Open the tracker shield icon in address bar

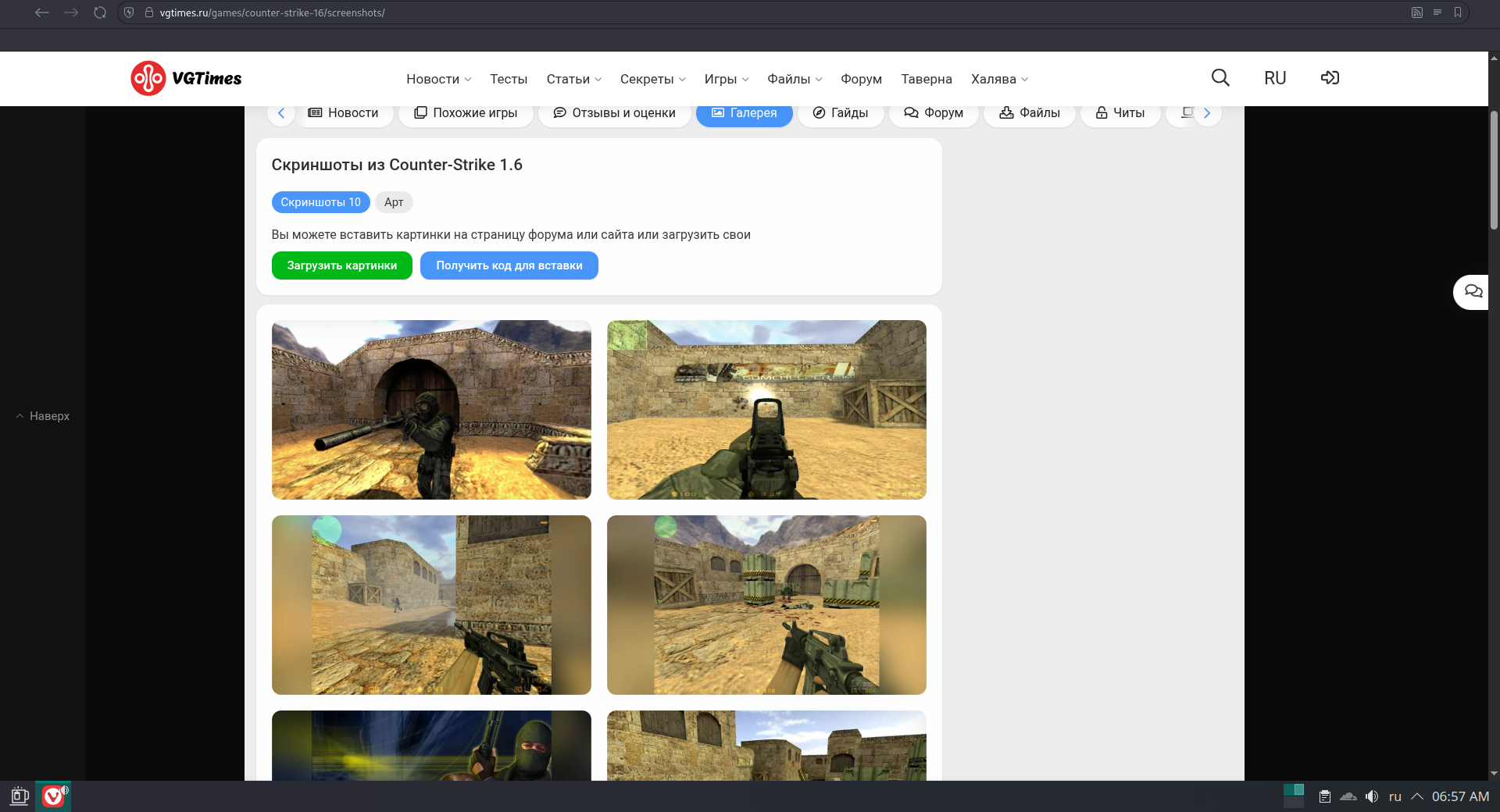pos(130,12)
